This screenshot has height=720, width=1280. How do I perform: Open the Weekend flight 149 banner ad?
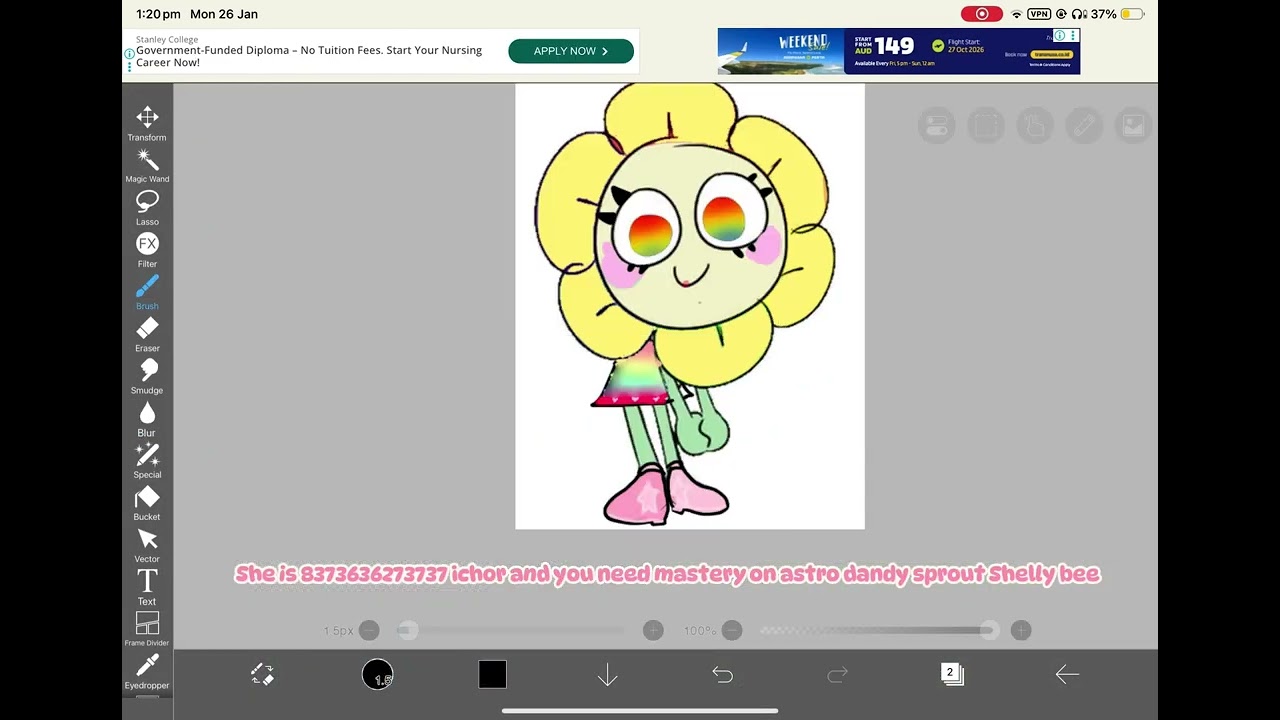(898, 51)
